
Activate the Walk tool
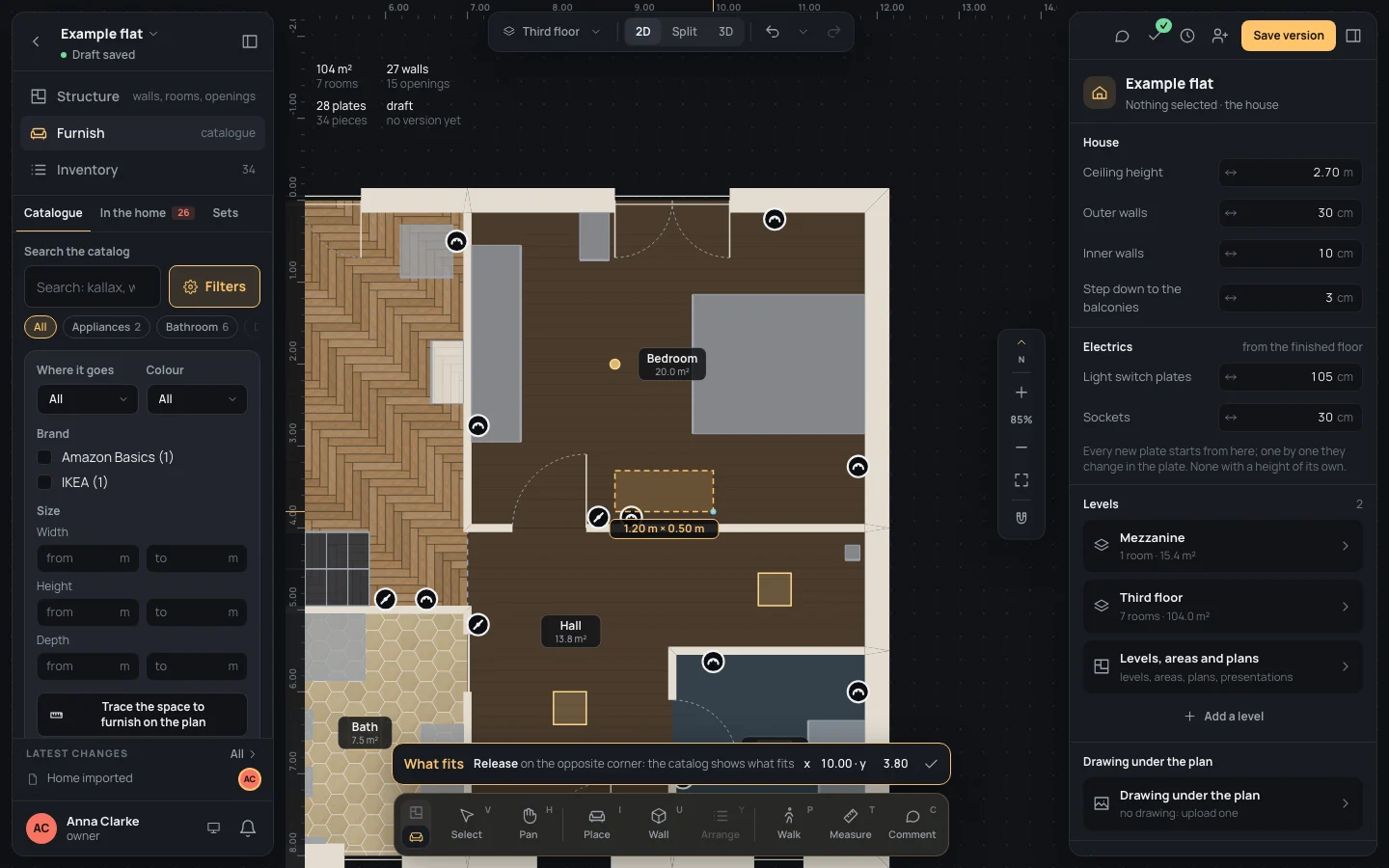(x=789, y=824)
